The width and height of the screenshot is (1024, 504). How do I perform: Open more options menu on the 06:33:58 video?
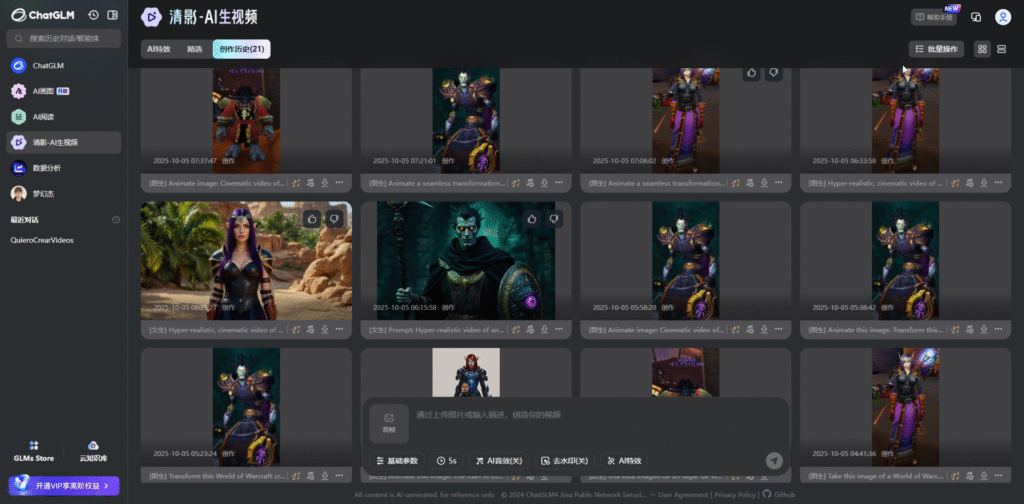point(999,183)
